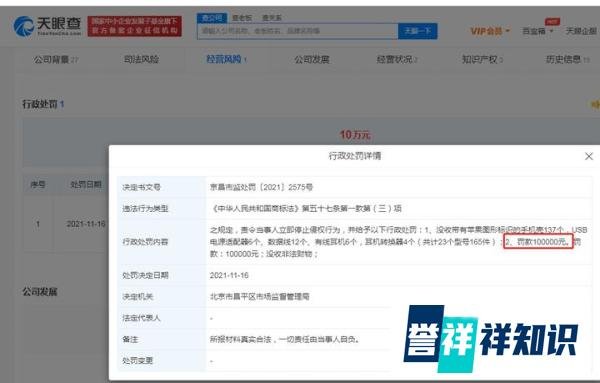
Task: Click the 天眼一下 search button
Action: pos(417,31)
